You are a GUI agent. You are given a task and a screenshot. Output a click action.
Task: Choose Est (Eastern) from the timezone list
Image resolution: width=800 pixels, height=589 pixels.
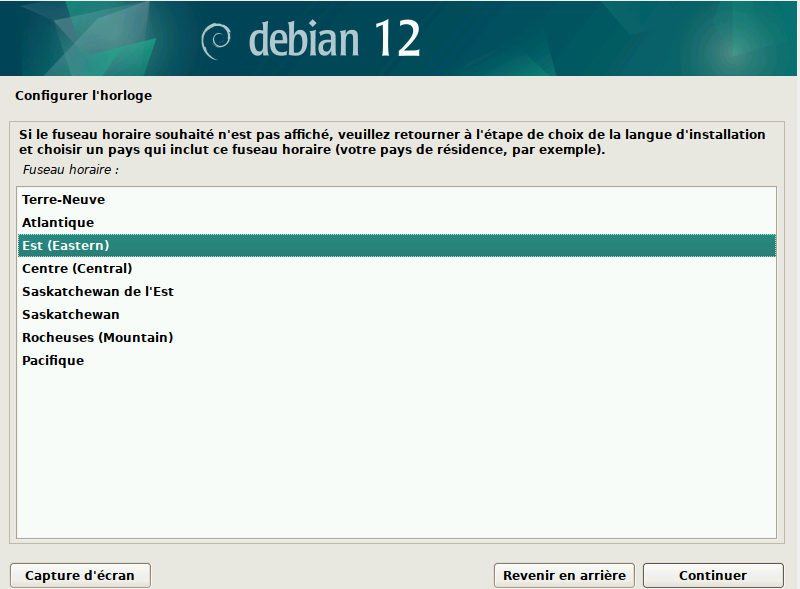68,245
